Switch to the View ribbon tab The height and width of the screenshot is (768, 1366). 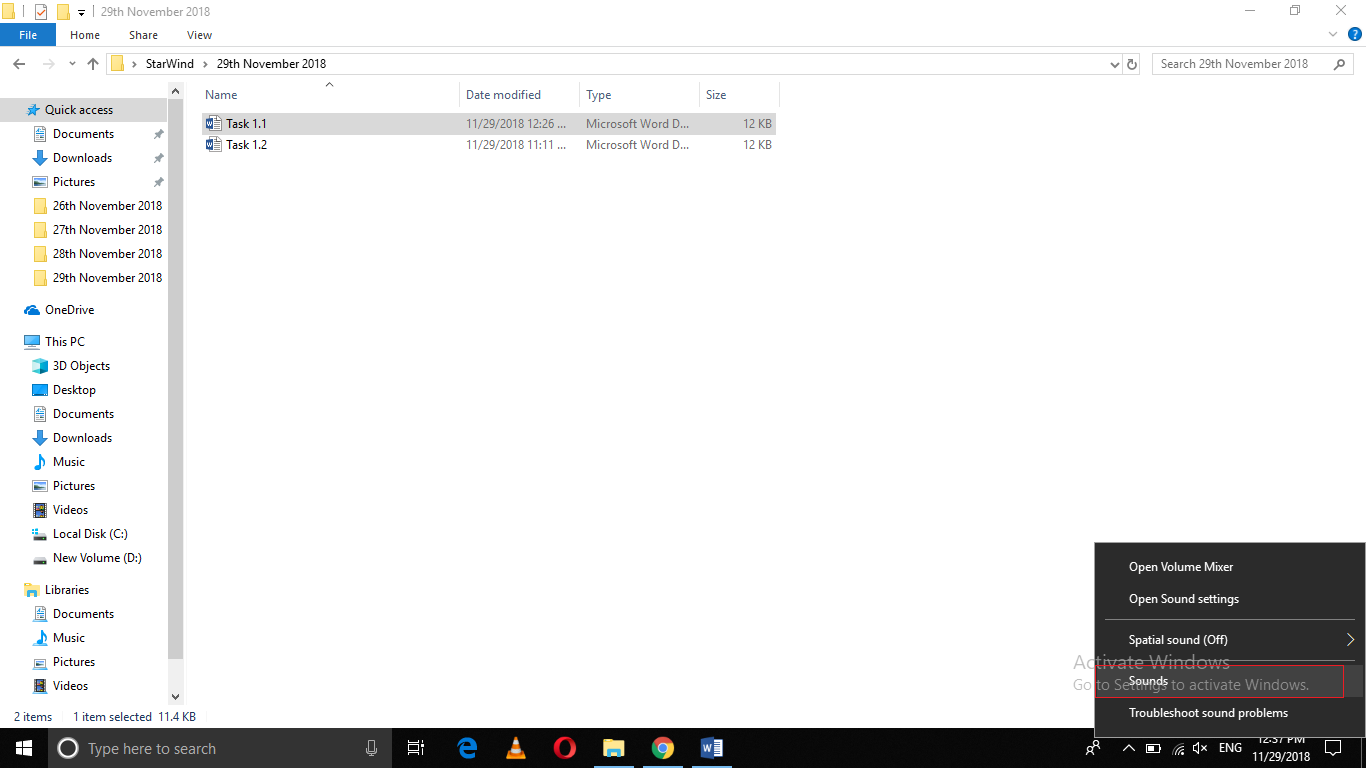tap(198, 34)
